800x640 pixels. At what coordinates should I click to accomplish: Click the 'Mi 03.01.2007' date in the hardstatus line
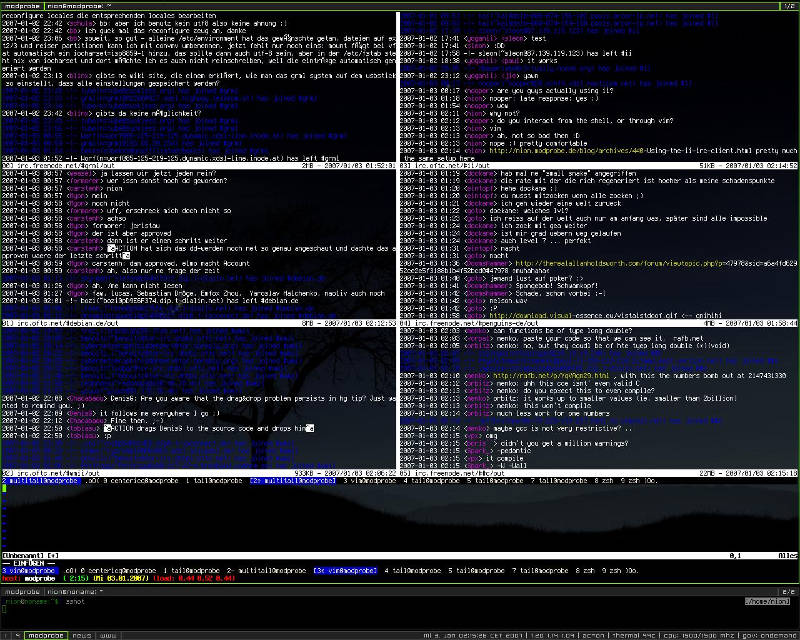120,578
